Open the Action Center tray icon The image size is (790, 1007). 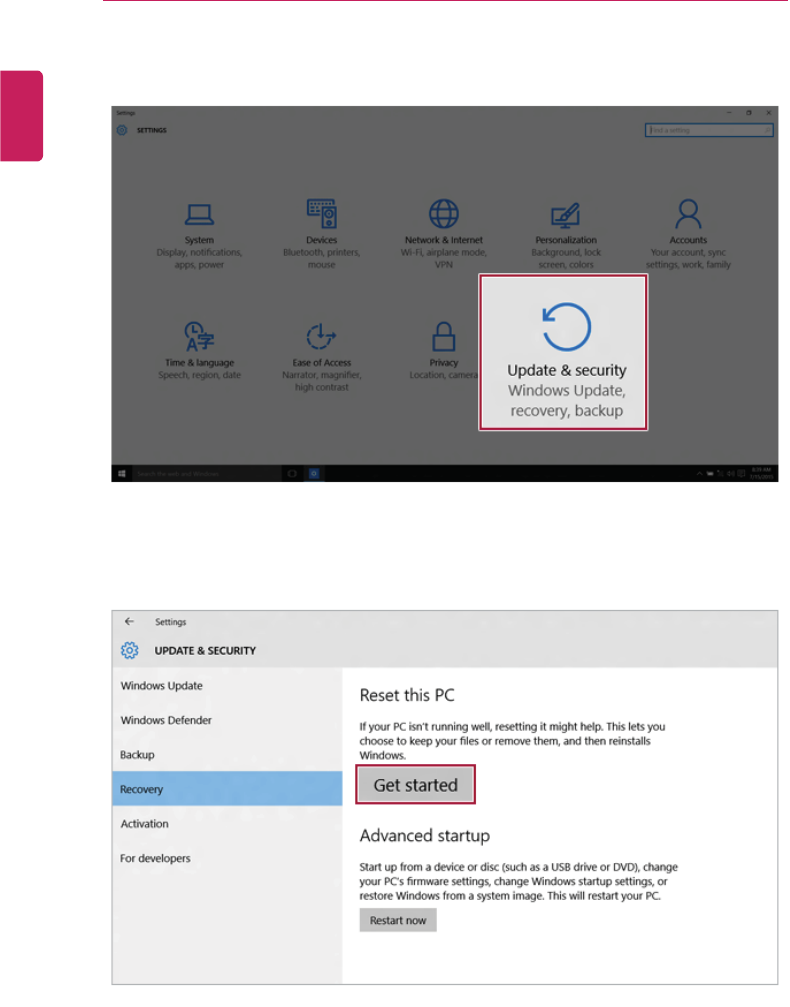click(741, 474)
